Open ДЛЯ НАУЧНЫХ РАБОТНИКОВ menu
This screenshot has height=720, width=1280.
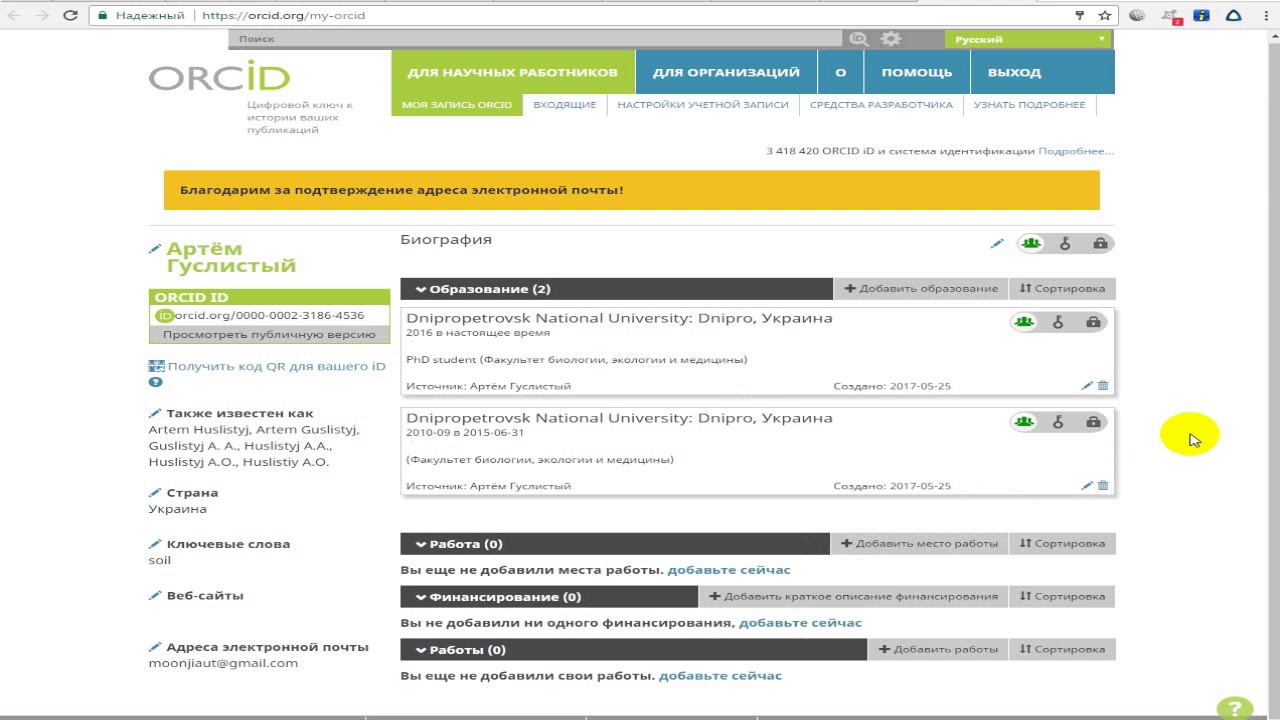[512, 72]
